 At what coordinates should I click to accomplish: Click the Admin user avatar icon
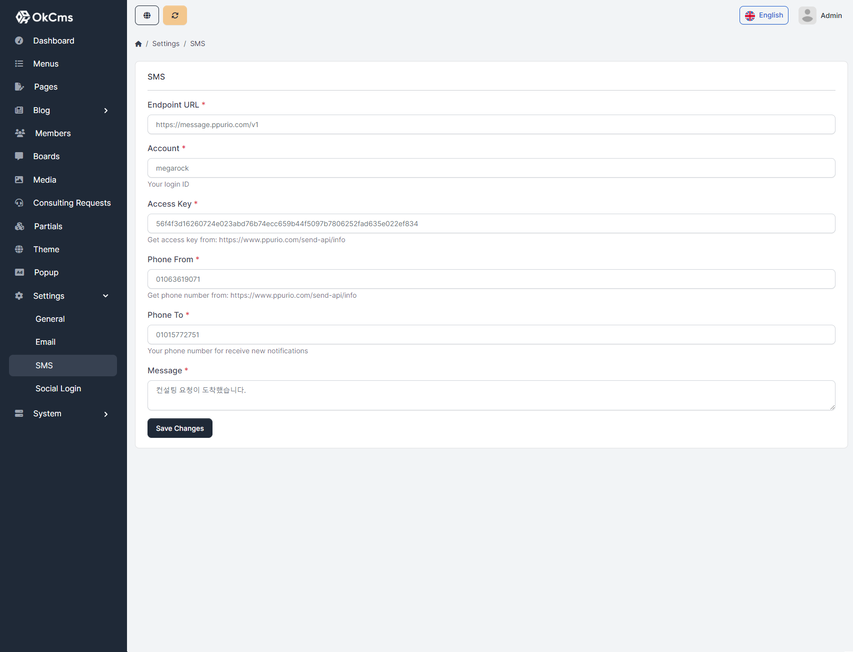(x=807, y=15)
